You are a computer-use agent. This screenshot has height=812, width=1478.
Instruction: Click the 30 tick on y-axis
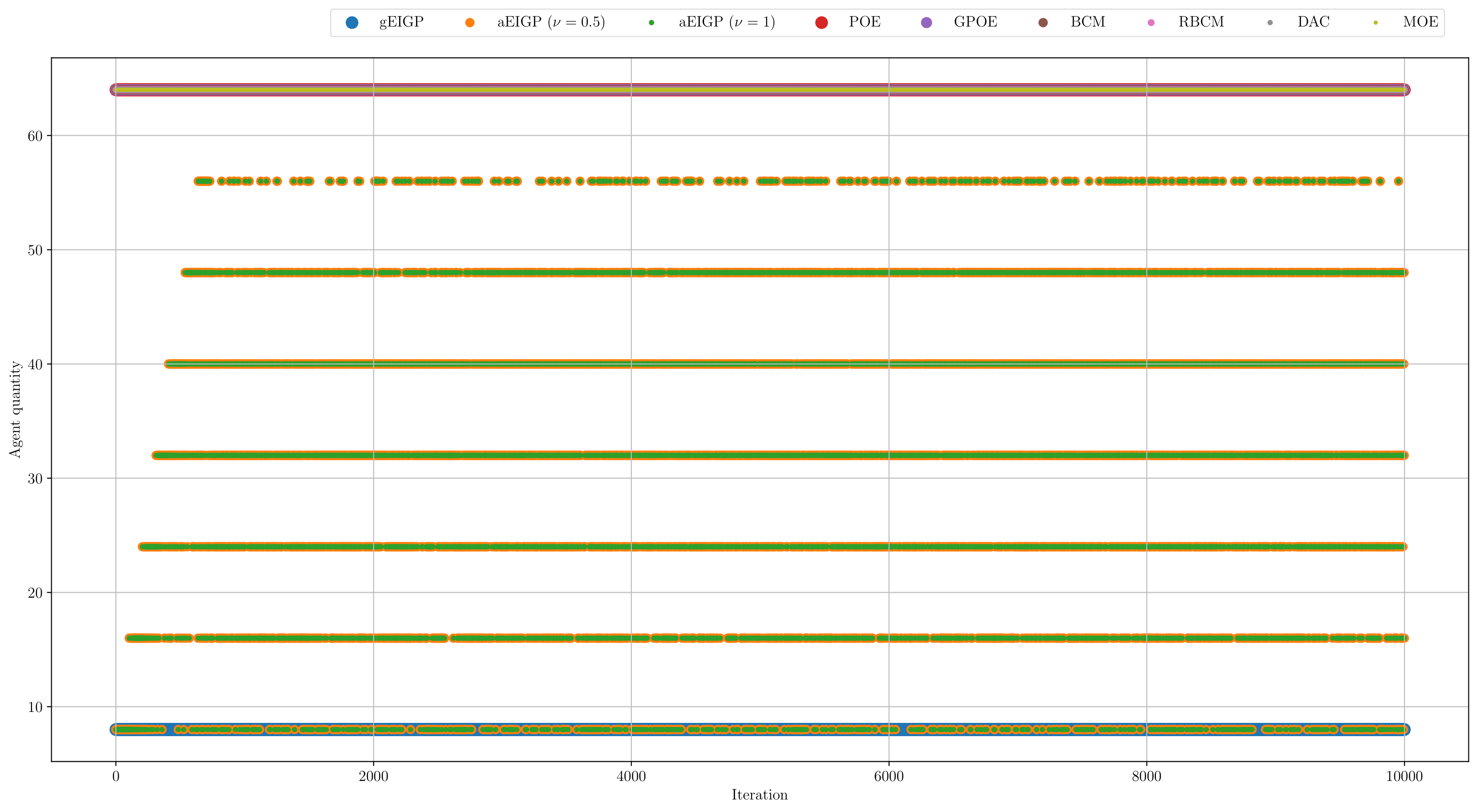pos(35,478)
